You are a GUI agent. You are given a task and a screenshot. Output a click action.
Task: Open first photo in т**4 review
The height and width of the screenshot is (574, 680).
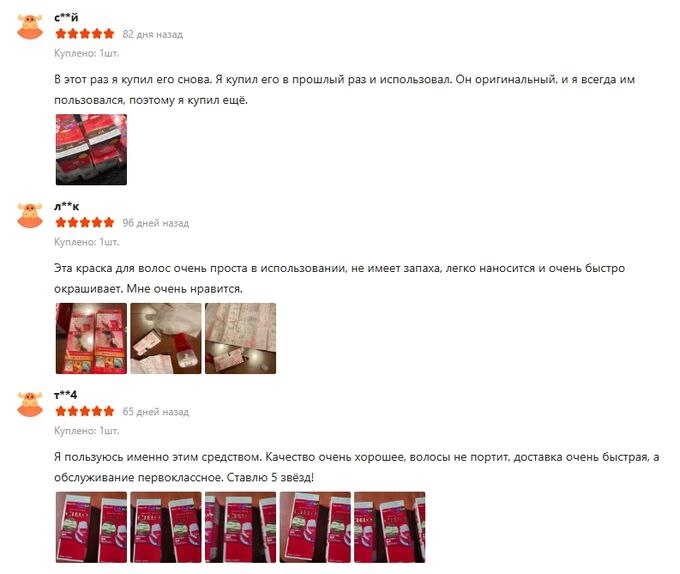[x=91, y=527]
